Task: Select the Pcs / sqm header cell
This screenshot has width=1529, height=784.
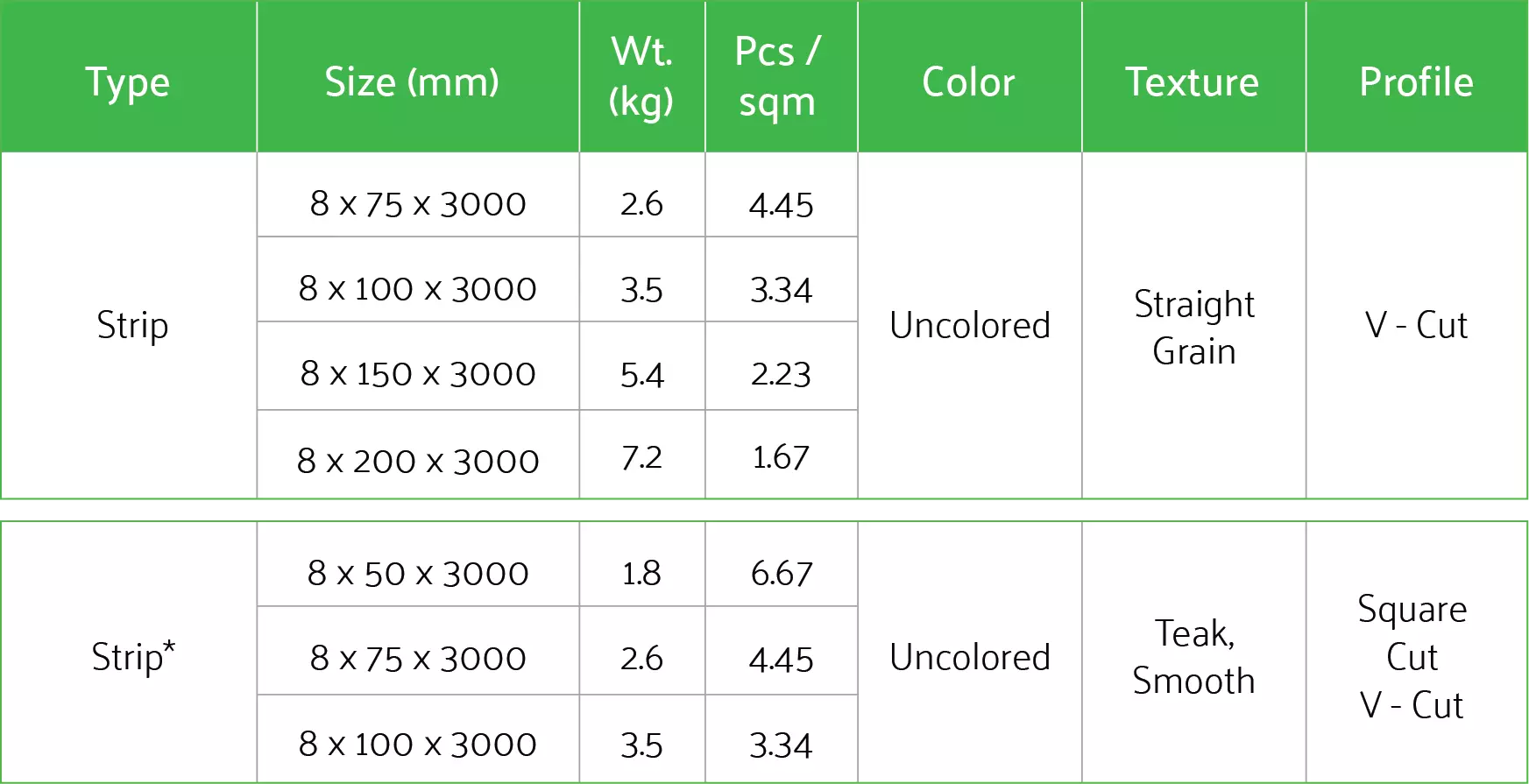Action: (778, 77)
